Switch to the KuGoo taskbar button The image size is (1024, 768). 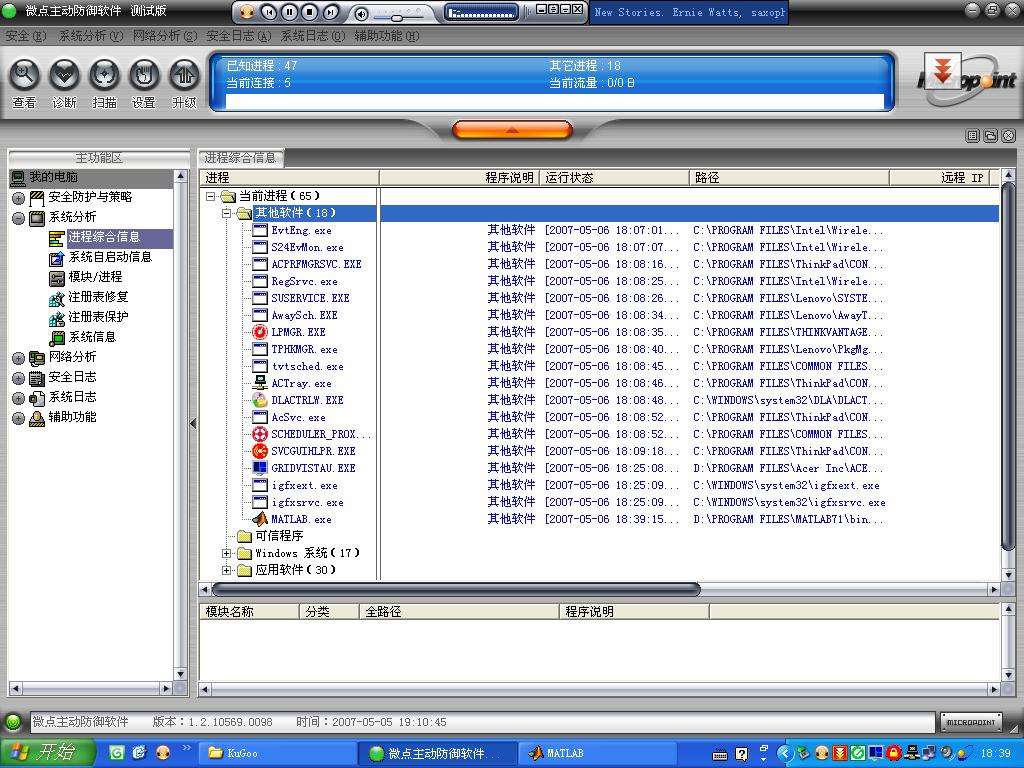pos(278,753)
